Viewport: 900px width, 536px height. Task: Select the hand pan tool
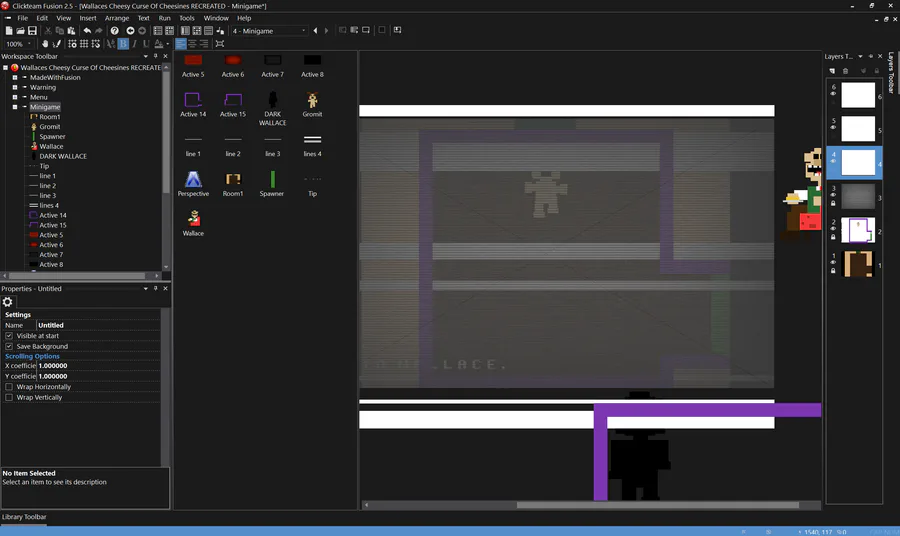pyautogui.click(x=45, y=44)
